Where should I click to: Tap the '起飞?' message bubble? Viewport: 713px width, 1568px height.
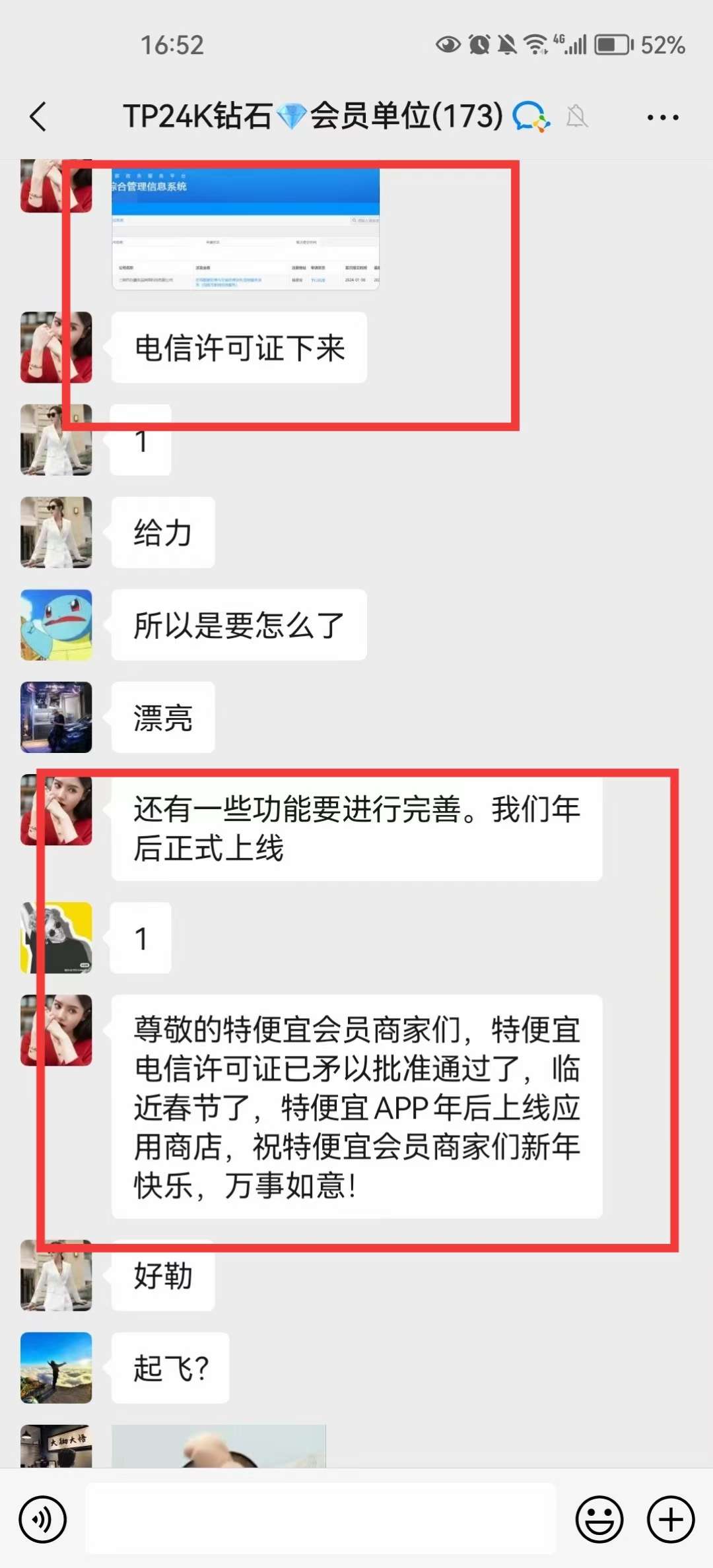click(x=170, y=1367)
